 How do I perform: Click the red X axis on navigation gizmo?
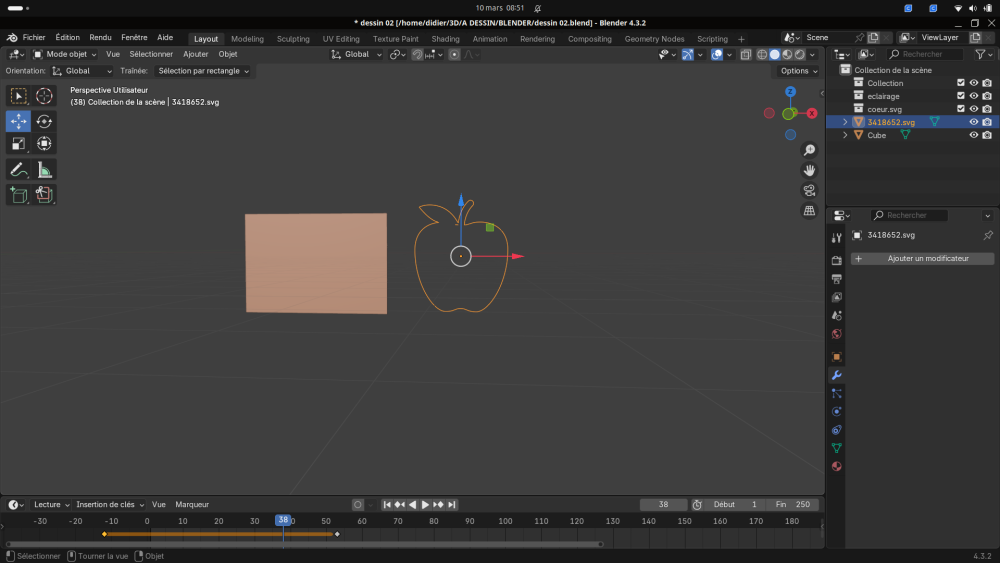(811, 113)
